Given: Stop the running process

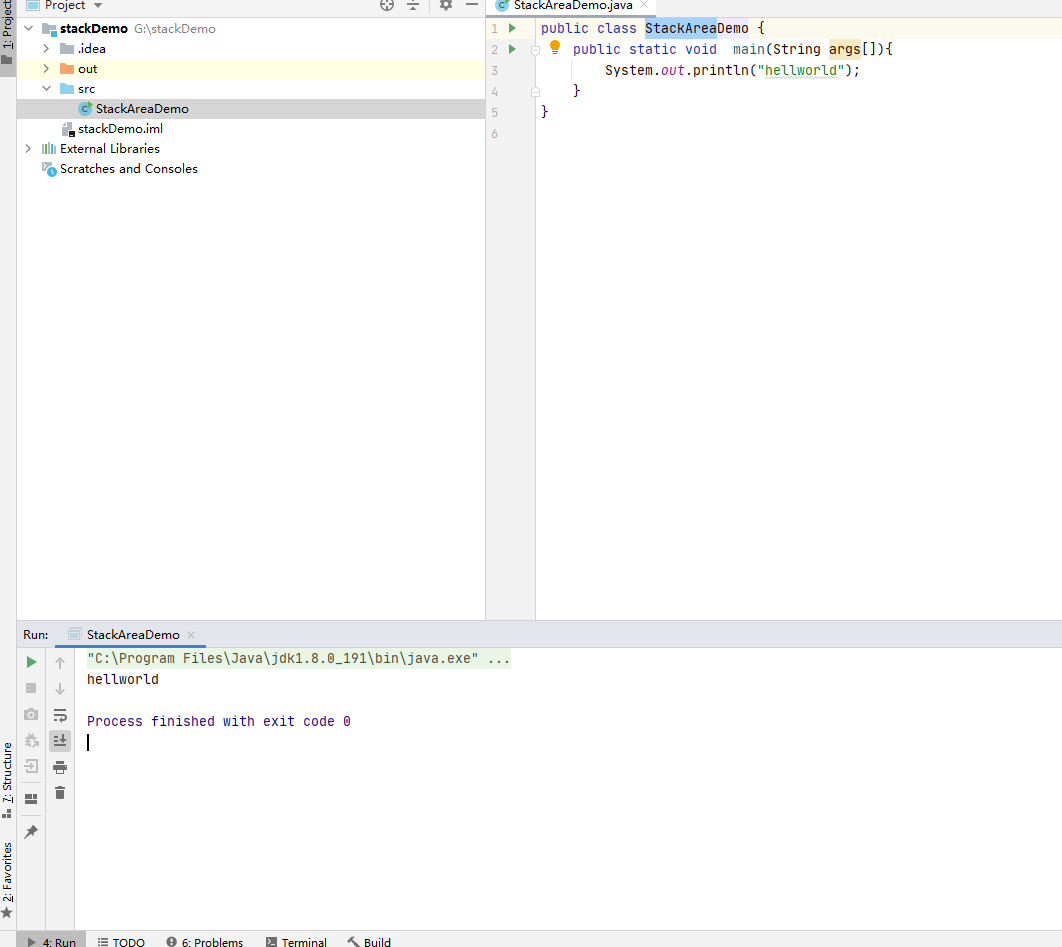Looking at the screenshot, I should 31,688.
